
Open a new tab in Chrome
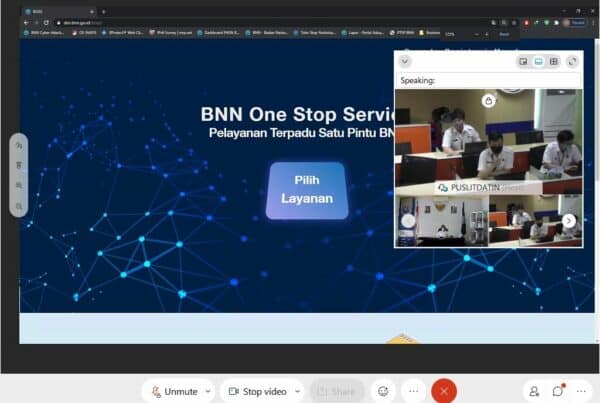coord(104,12)
